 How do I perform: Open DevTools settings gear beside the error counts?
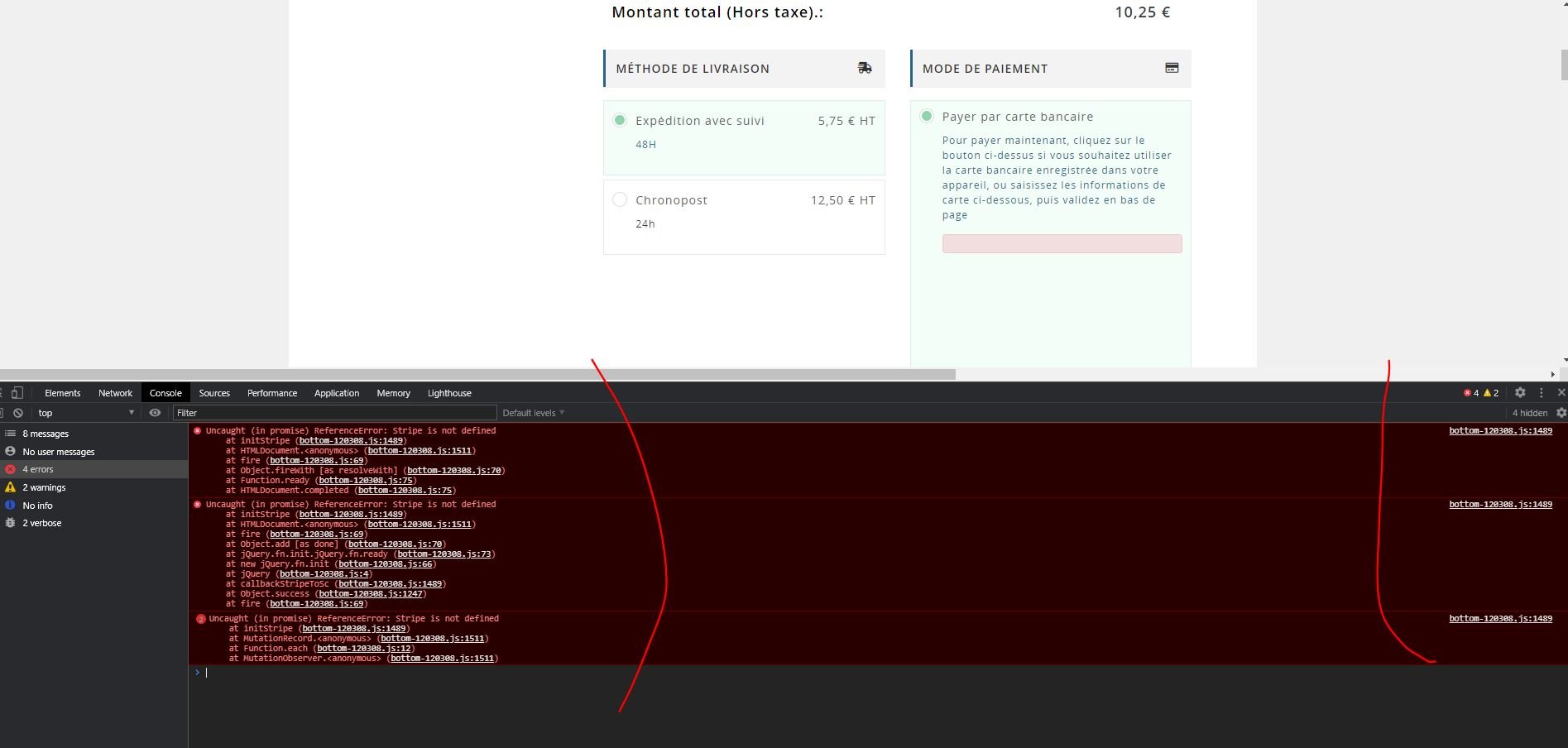pos(1520,393)
